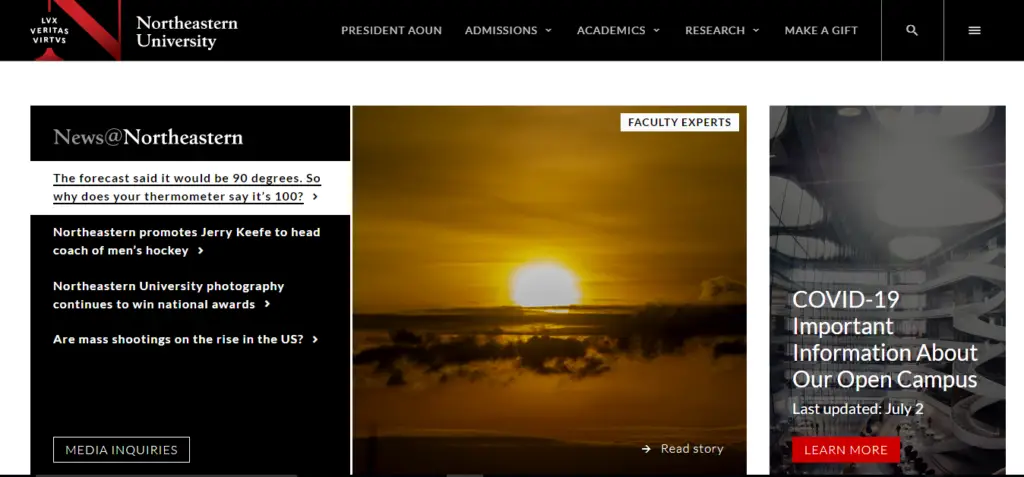Image resolution: width=1024 pixels, height=477 pixels.
Task: Open the Read story link
Action: coord(692,449)
